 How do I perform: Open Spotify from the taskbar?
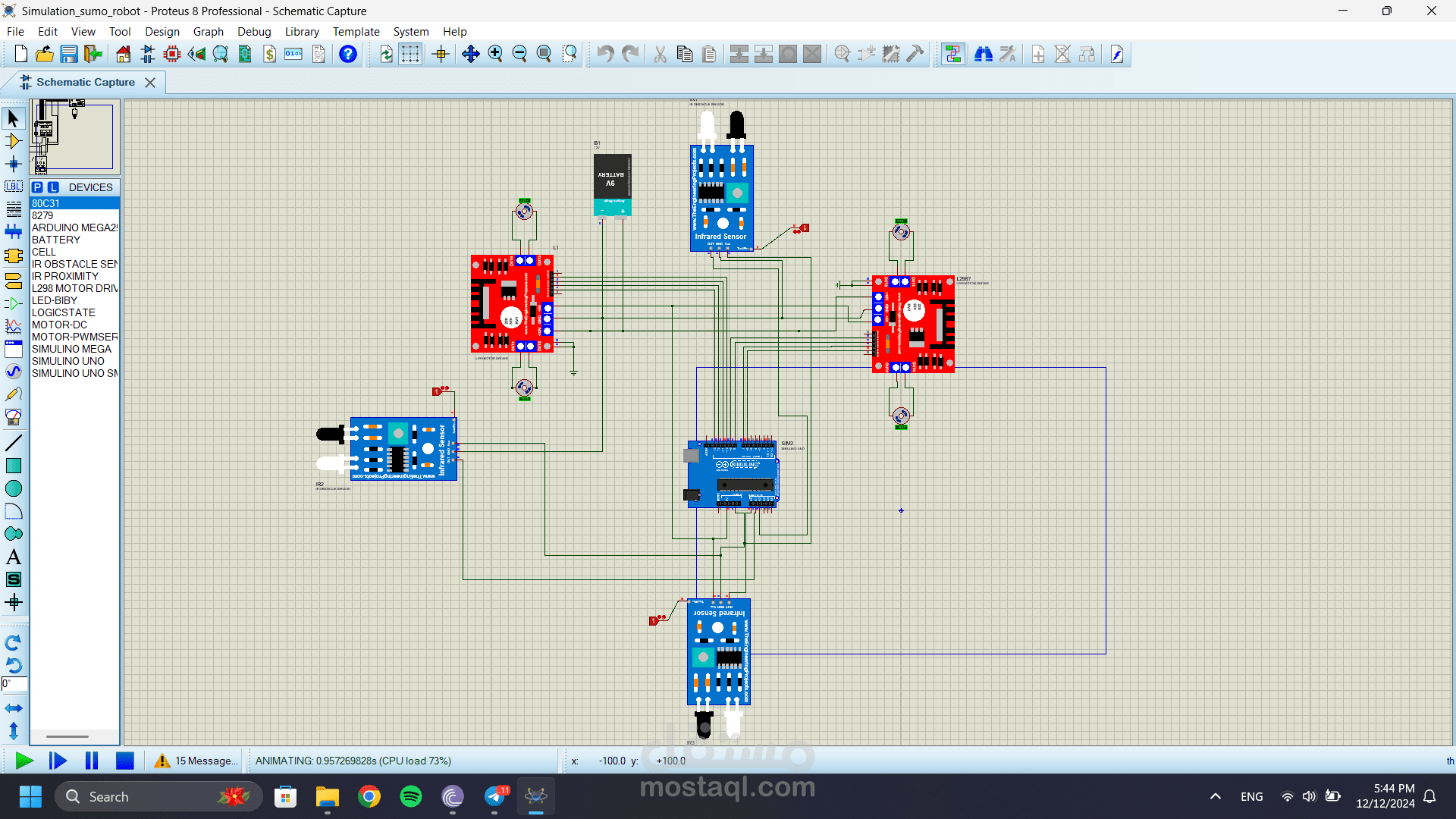pyautogui.click(x=411, y=796)
